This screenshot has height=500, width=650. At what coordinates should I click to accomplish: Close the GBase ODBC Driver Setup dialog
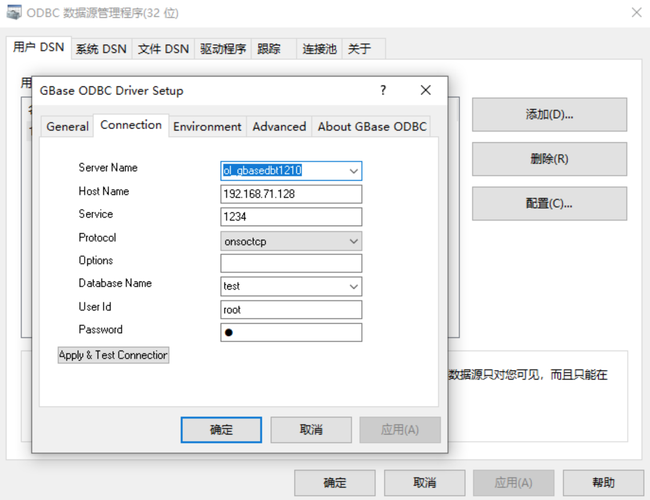pyautogui.click(x=425, y=90)
